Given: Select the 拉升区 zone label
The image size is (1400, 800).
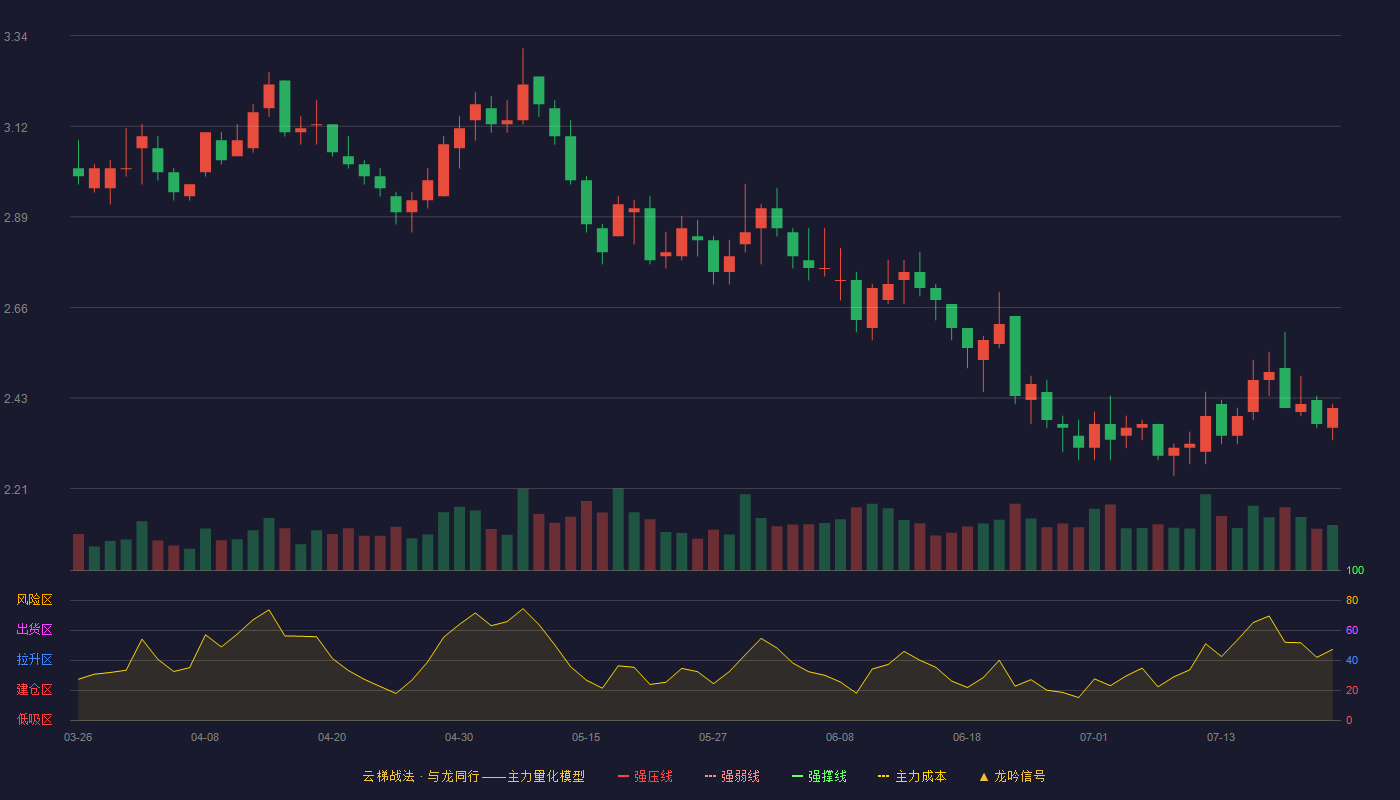Looking at the screenshot, I should (x=34, y=660).
